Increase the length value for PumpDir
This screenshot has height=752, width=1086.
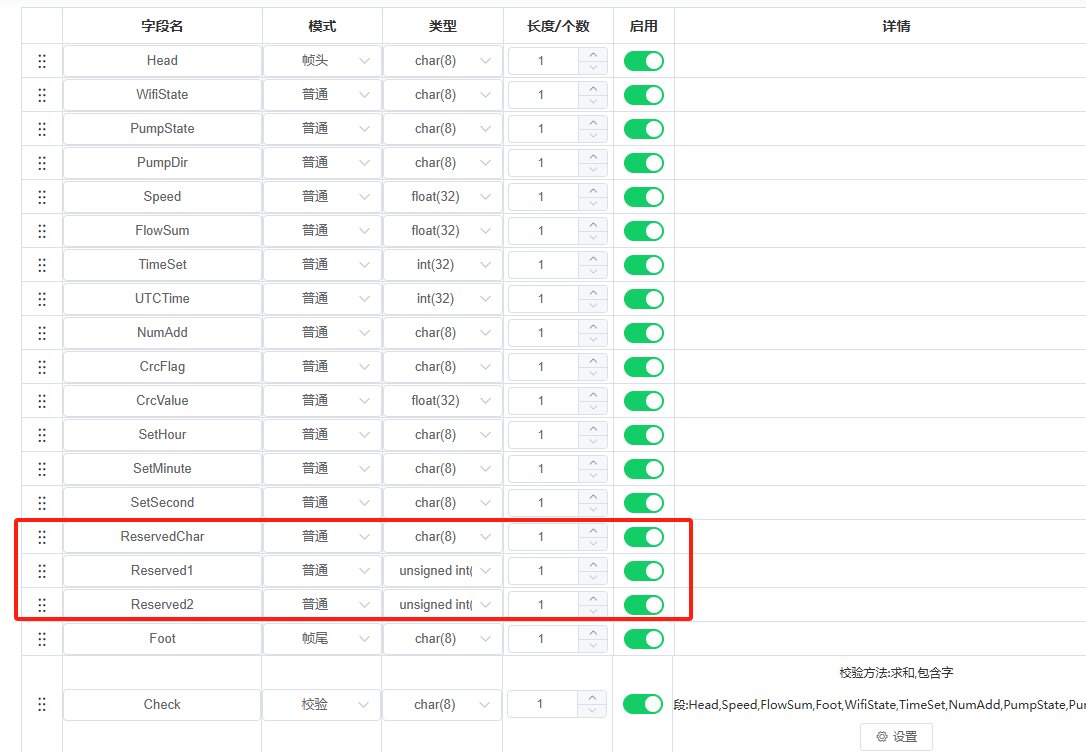(x=594, y=156)
